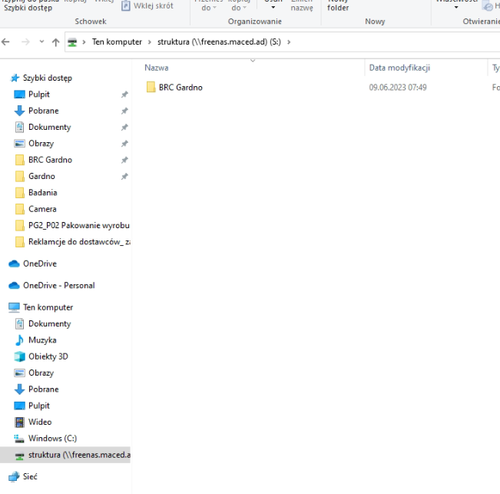
Task: Go up one folder level arrow
Action: click(x=56, y=42)
